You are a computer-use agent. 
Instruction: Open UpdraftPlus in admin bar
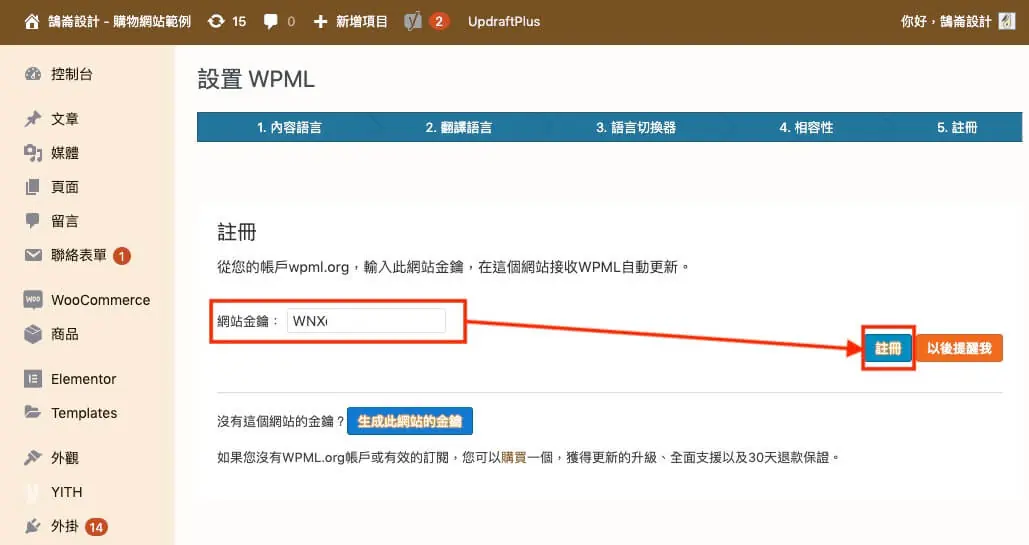pyautogui.click(x=504, y=22)
